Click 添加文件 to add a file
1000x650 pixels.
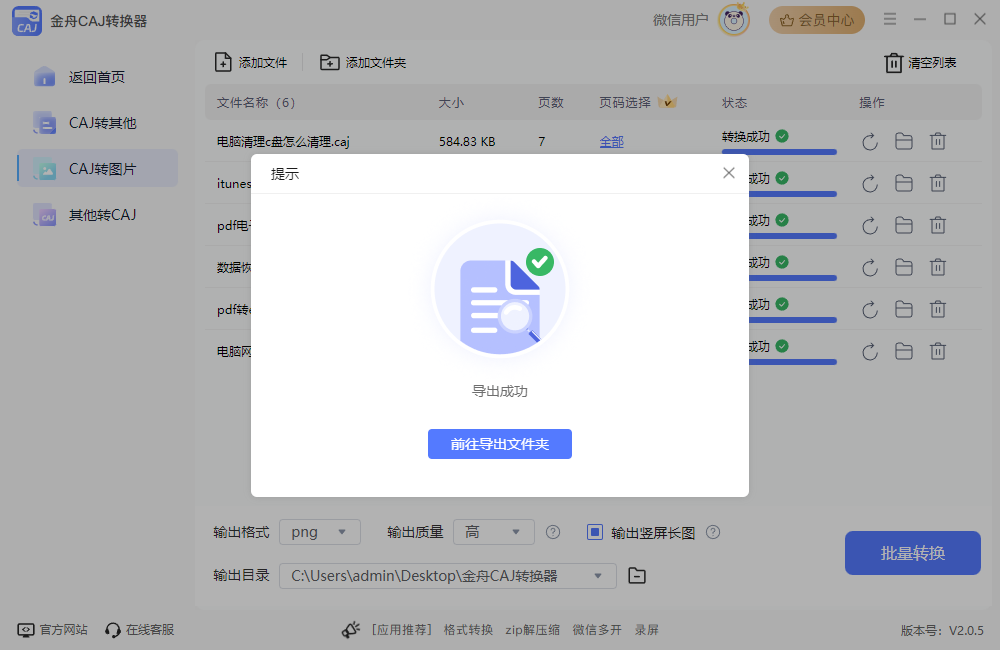[251, 63]
